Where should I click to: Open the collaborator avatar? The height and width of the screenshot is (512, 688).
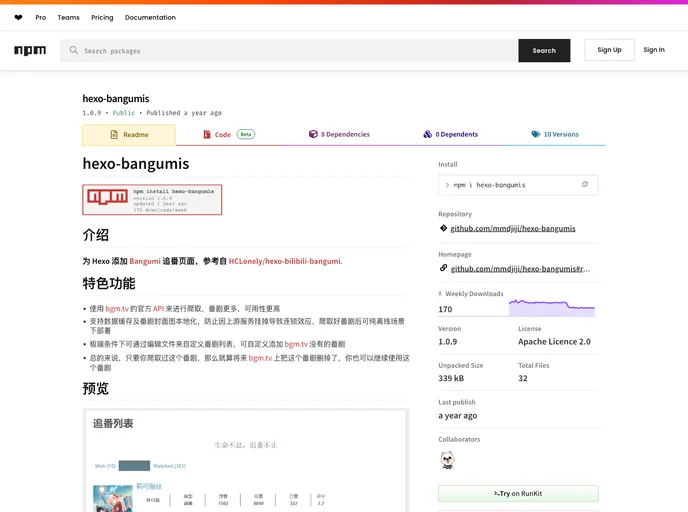click(x=447, y=460)
